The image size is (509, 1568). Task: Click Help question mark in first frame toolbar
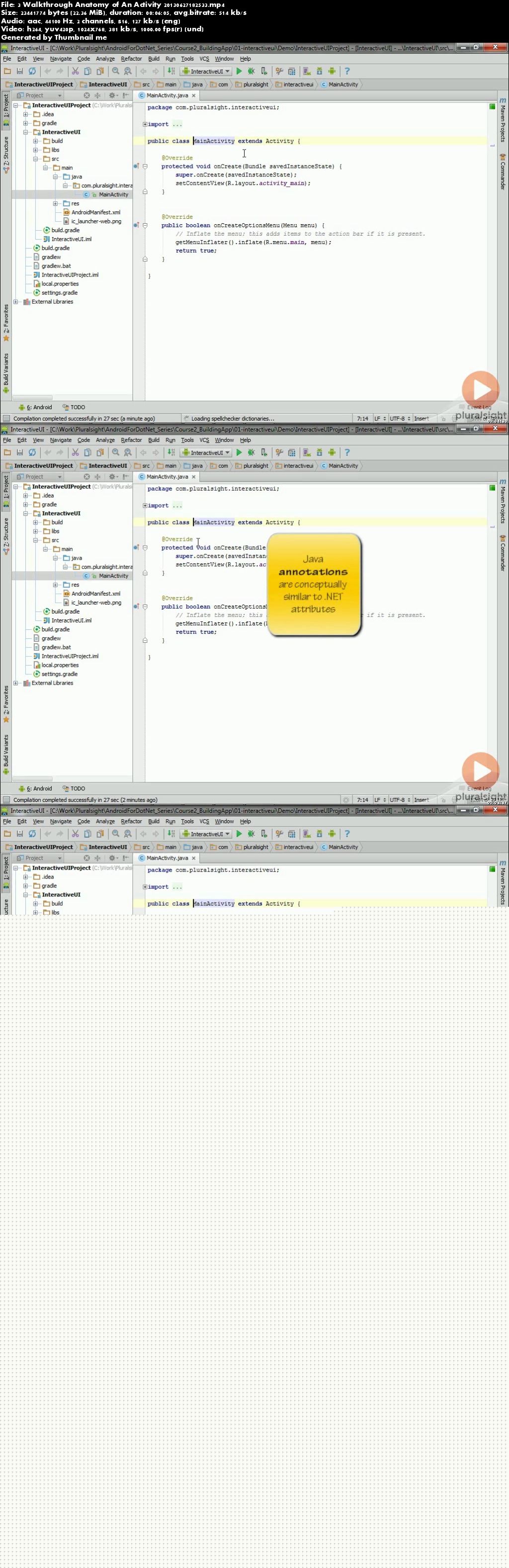(x=347, y=71)
